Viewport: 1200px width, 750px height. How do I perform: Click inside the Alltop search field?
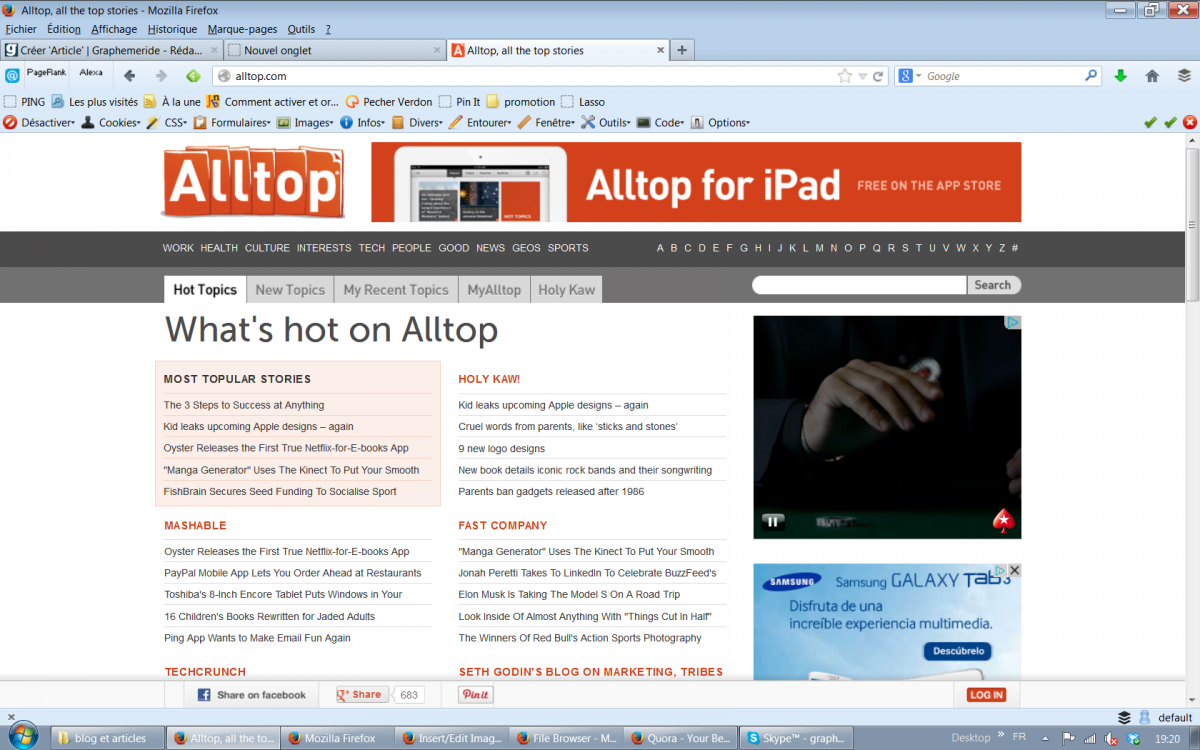click(859, 285)
